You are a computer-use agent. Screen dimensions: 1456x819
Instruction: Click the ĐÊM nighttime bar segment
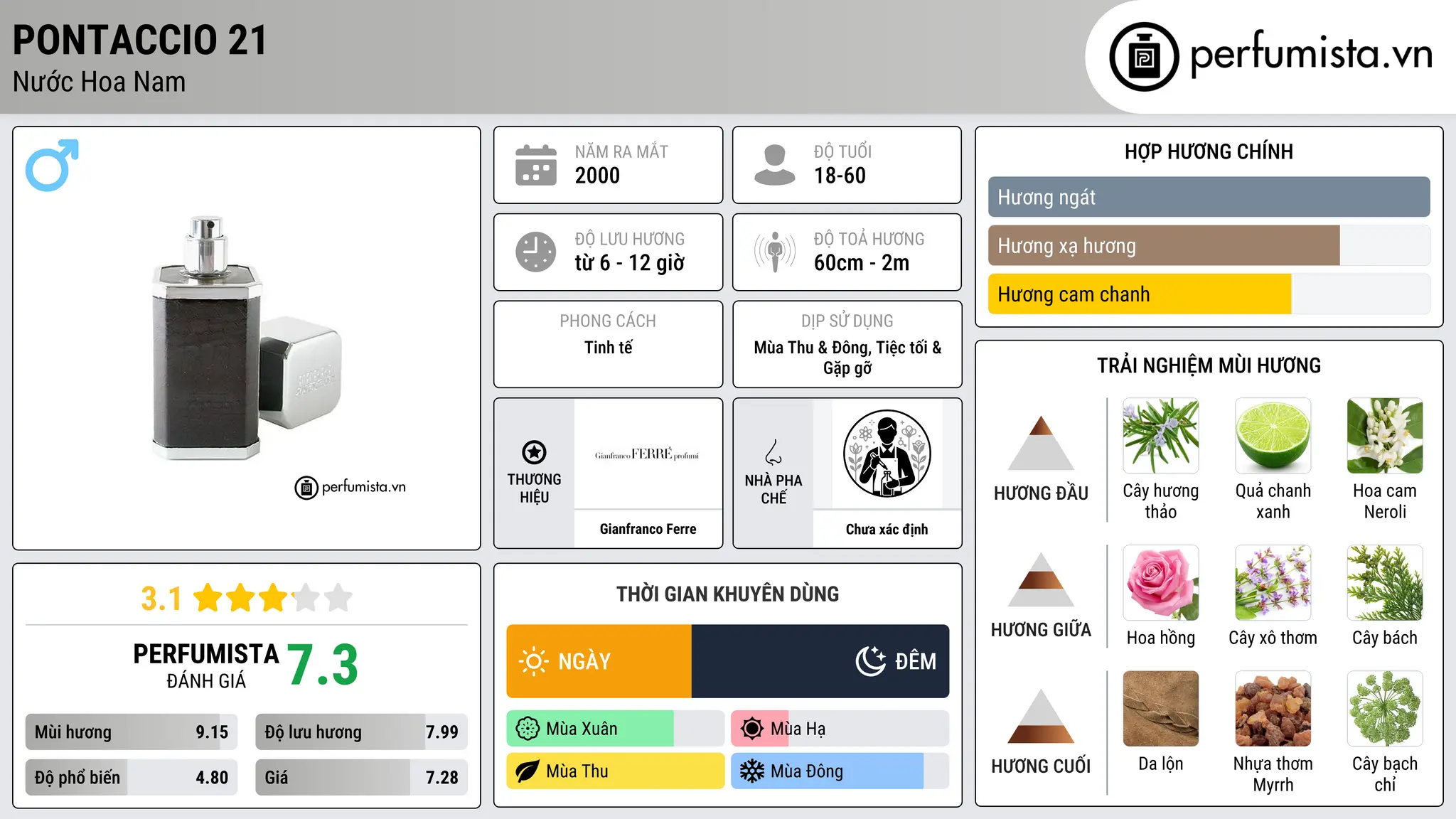click(x=820, y=661)
